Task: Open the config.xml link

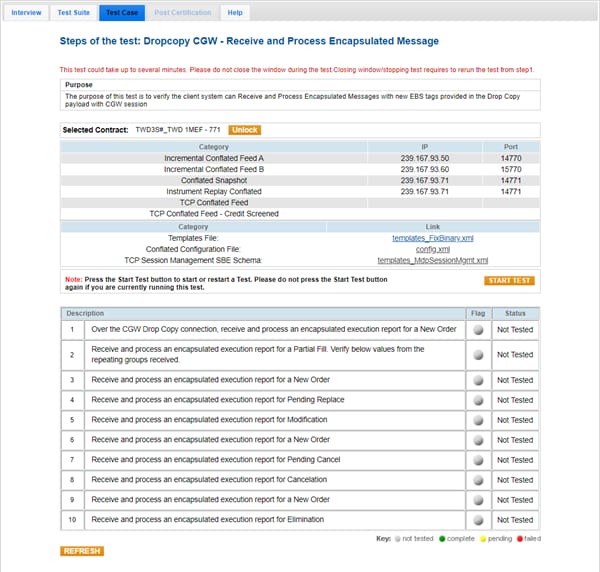Action: [x=432, y=249]
